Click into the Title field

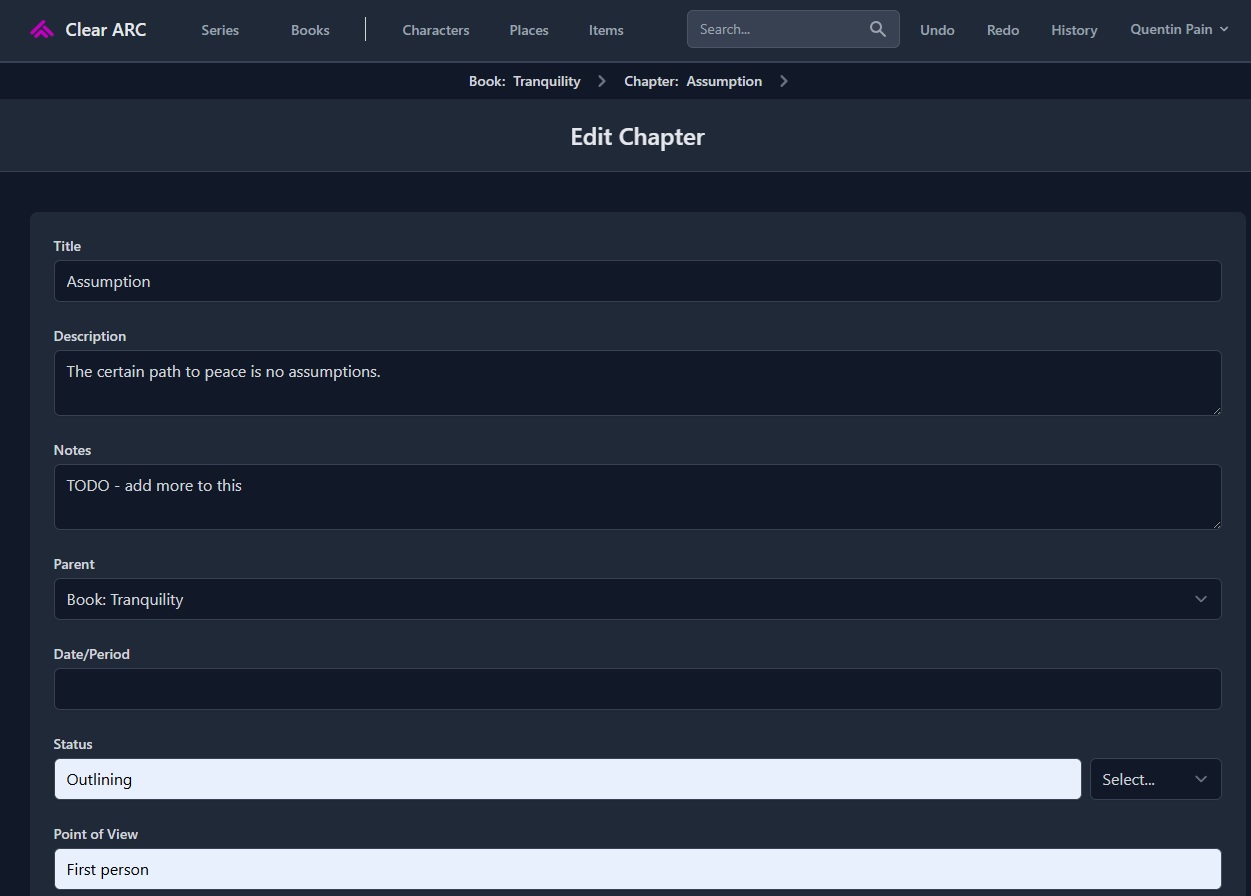click(637, 281)
